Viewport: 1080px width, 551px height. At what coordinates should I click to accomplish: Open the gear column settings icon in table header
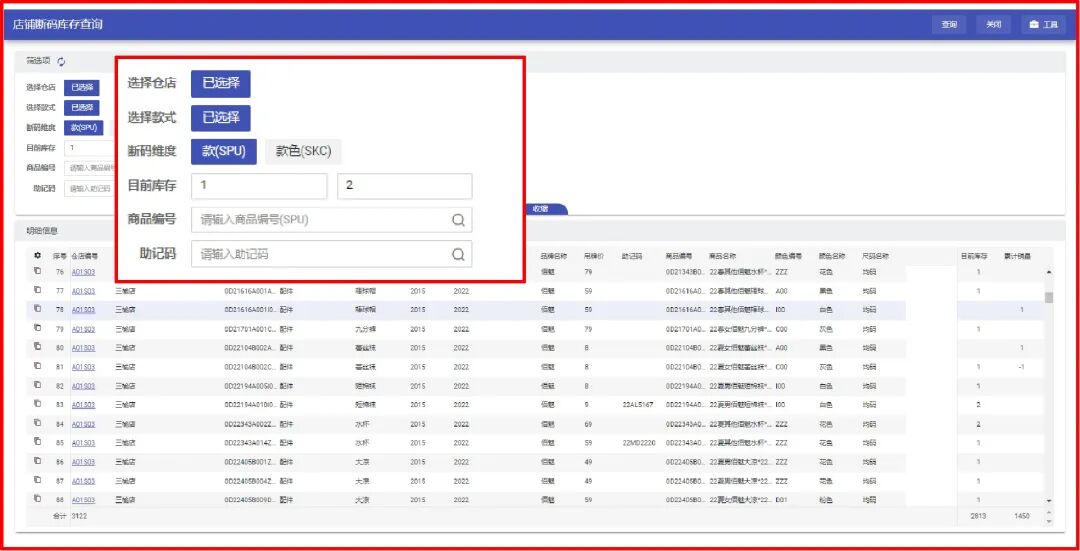tap(38, 256)
